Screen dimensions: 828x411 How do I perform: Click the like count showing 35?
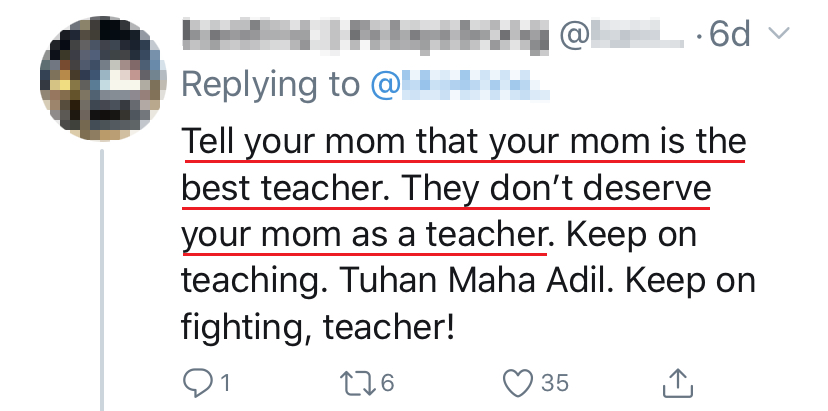554,381
